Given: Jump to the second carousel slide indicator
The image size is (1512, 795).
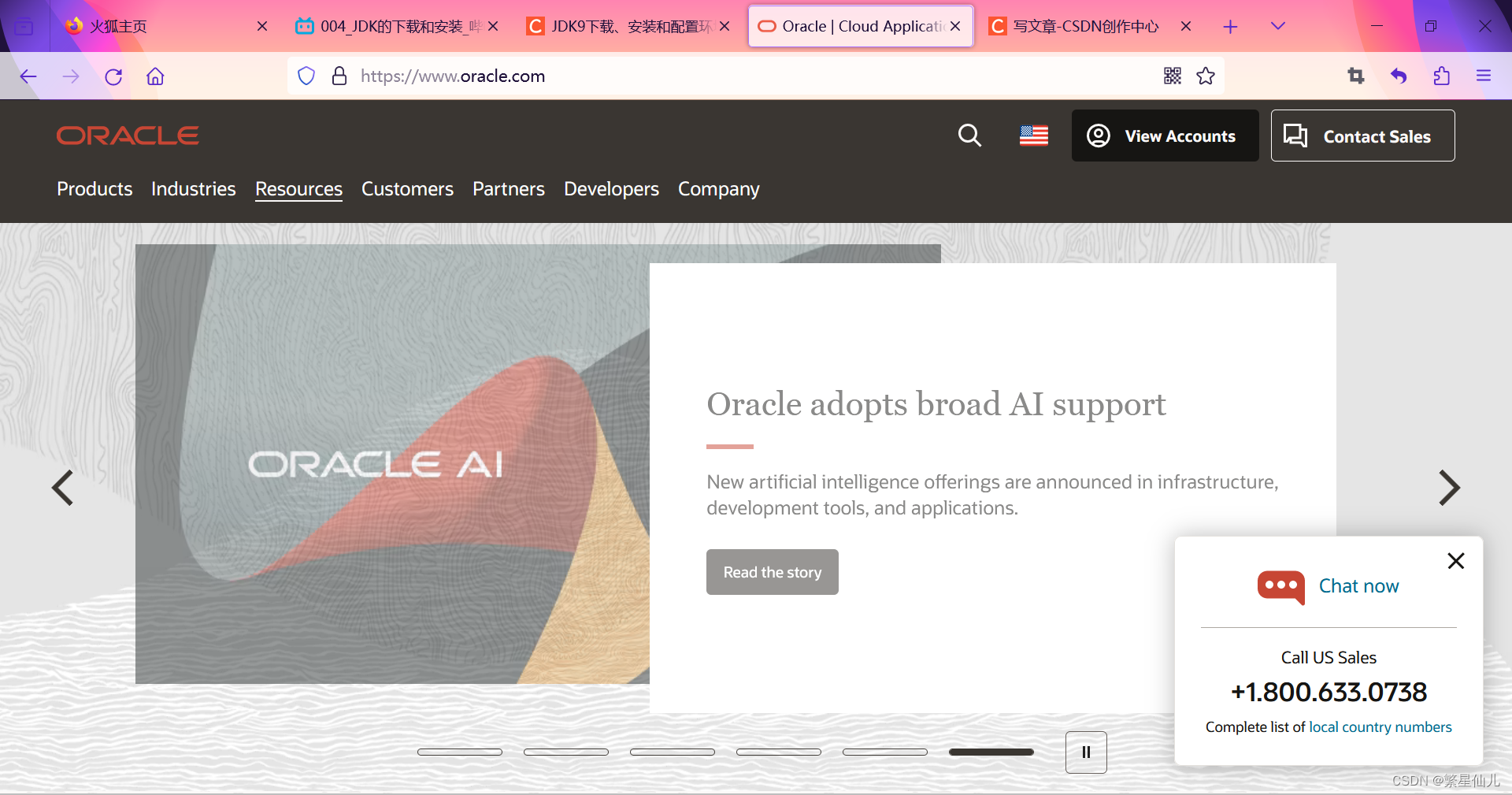Looking at the screenshot, I should 566,752.
